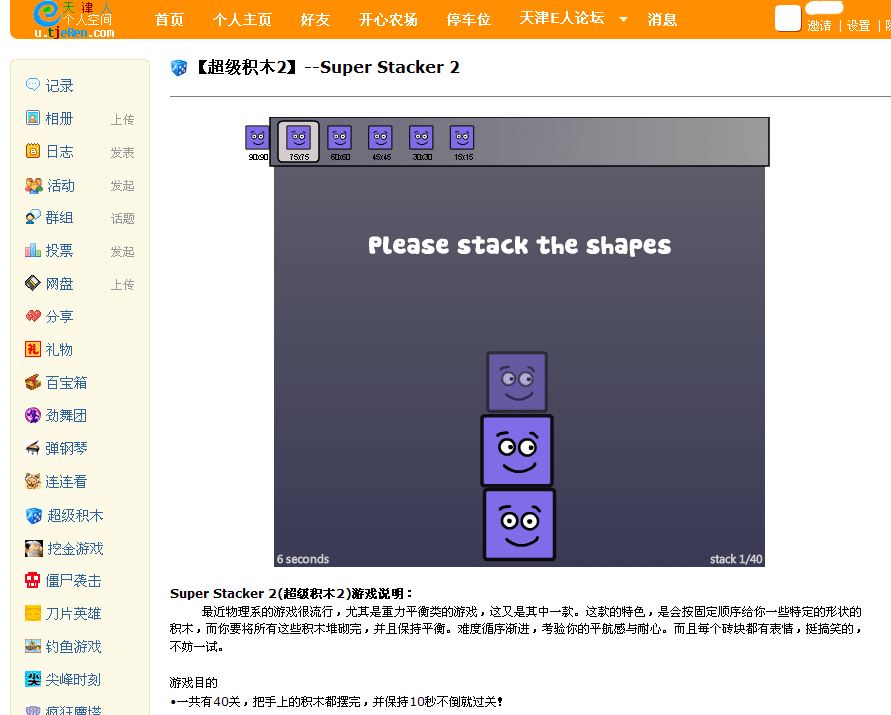Click the 百宝箱 treasure chest icon
Image resolution: width=891 pixels, height=715 pixels.
(33, 382)
